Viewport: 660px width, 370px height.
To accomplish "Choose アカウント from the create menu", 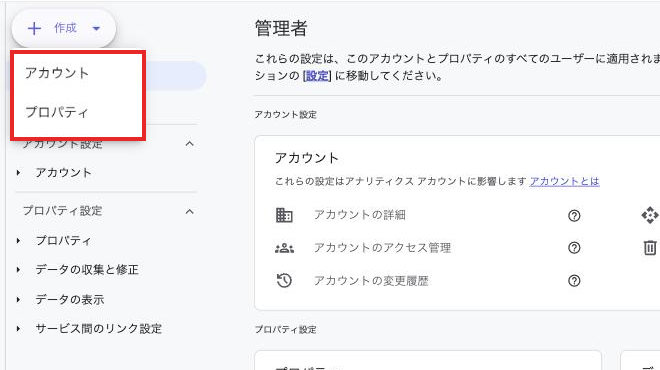I will coord(57,73).
